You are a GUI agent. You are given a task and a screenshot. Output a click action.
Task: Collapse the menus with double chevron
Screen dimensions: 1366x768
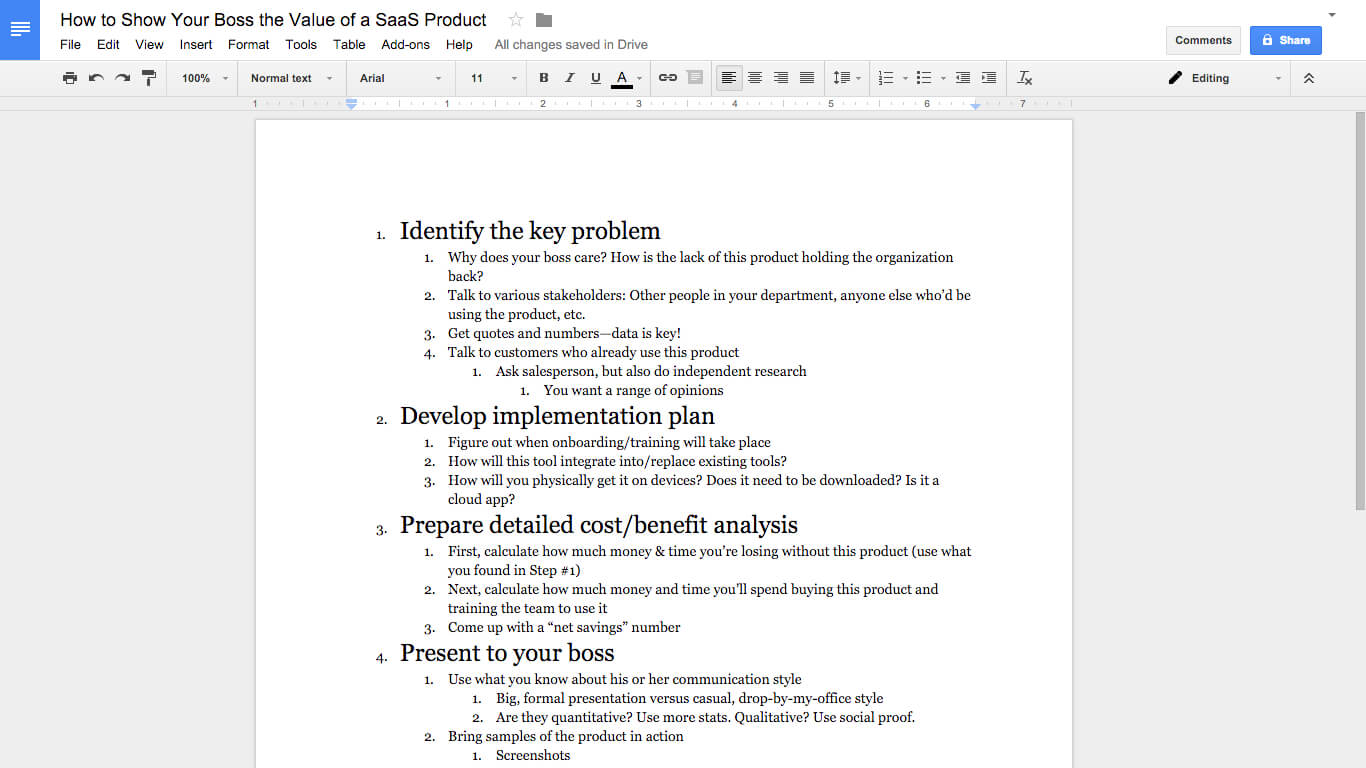click(x=1309, y=78)
